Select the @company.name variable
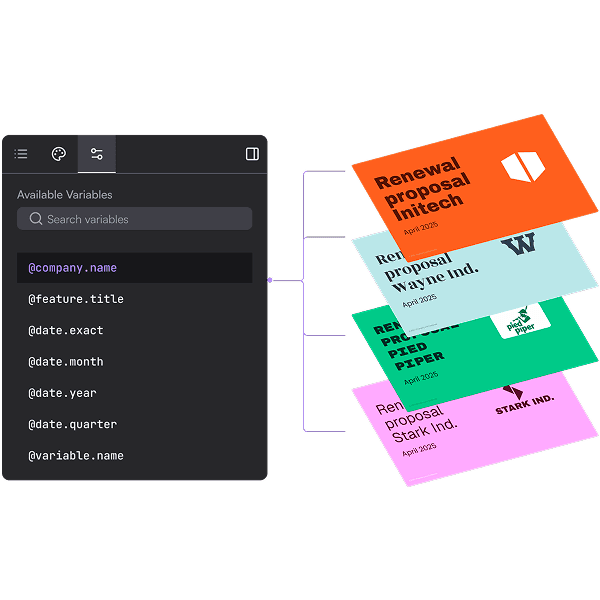This screenshot has width=600, height=600. pyautogui.click(x=134, y=268)
